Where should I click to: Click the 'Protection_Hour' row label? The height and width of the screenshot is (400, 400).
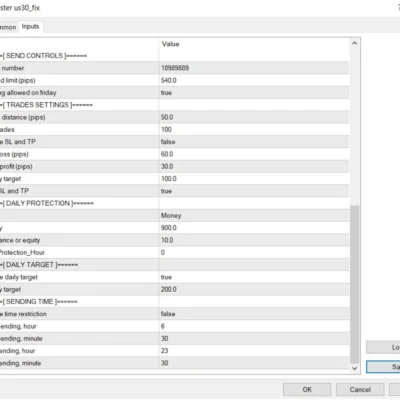point(22,253)
